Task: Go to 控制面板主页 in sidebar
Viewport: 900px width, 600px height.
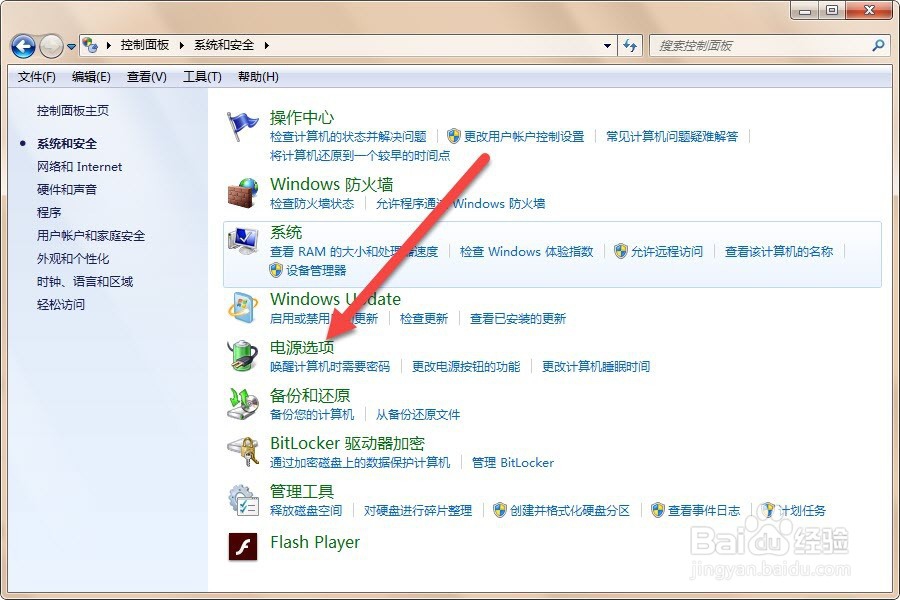Action: (x=72, y=110)
